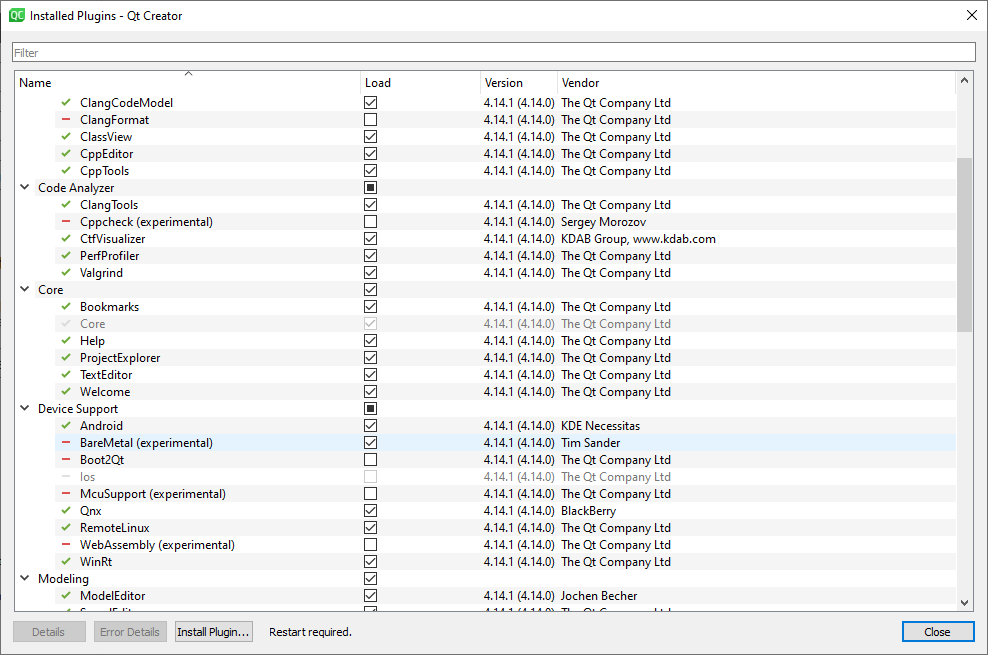The width and height of the screenshot is (988, 655).
Task: Uncheck the BareMetal Load checkbox
Action: (x=371, y=443)
